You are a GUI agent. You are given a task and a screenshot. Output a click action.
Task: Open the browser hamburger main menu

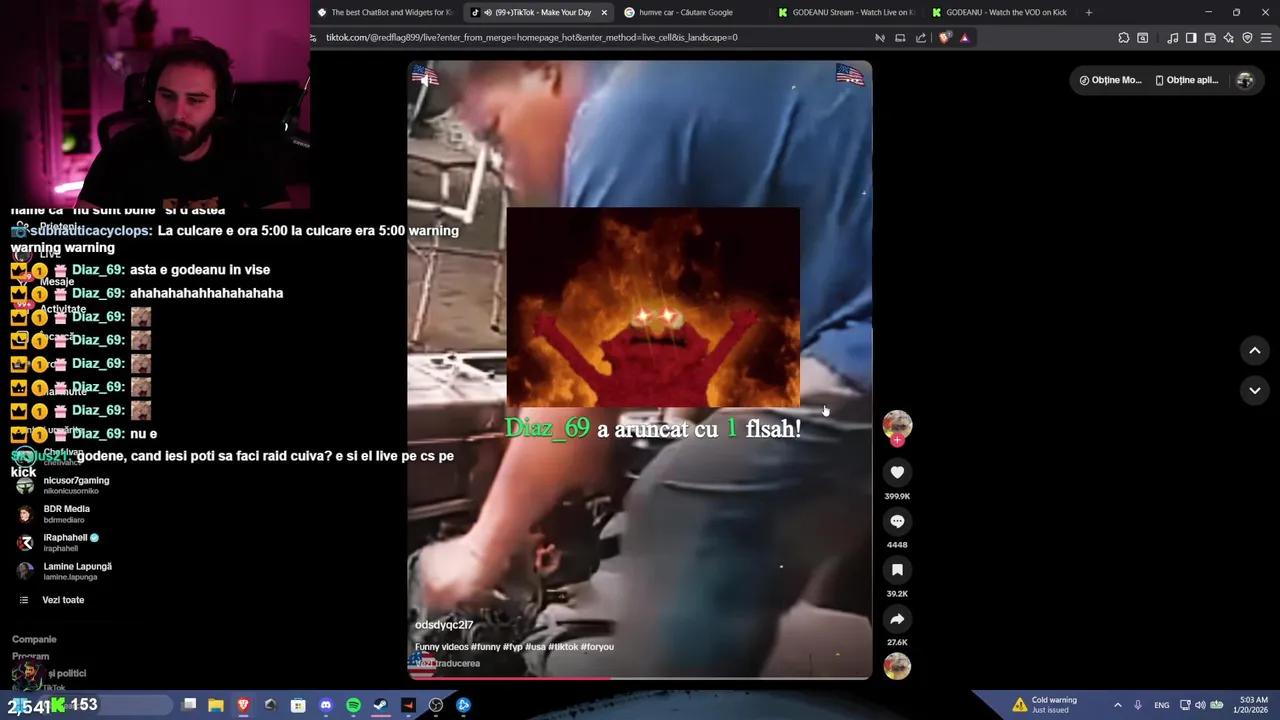click(1266, 38)
